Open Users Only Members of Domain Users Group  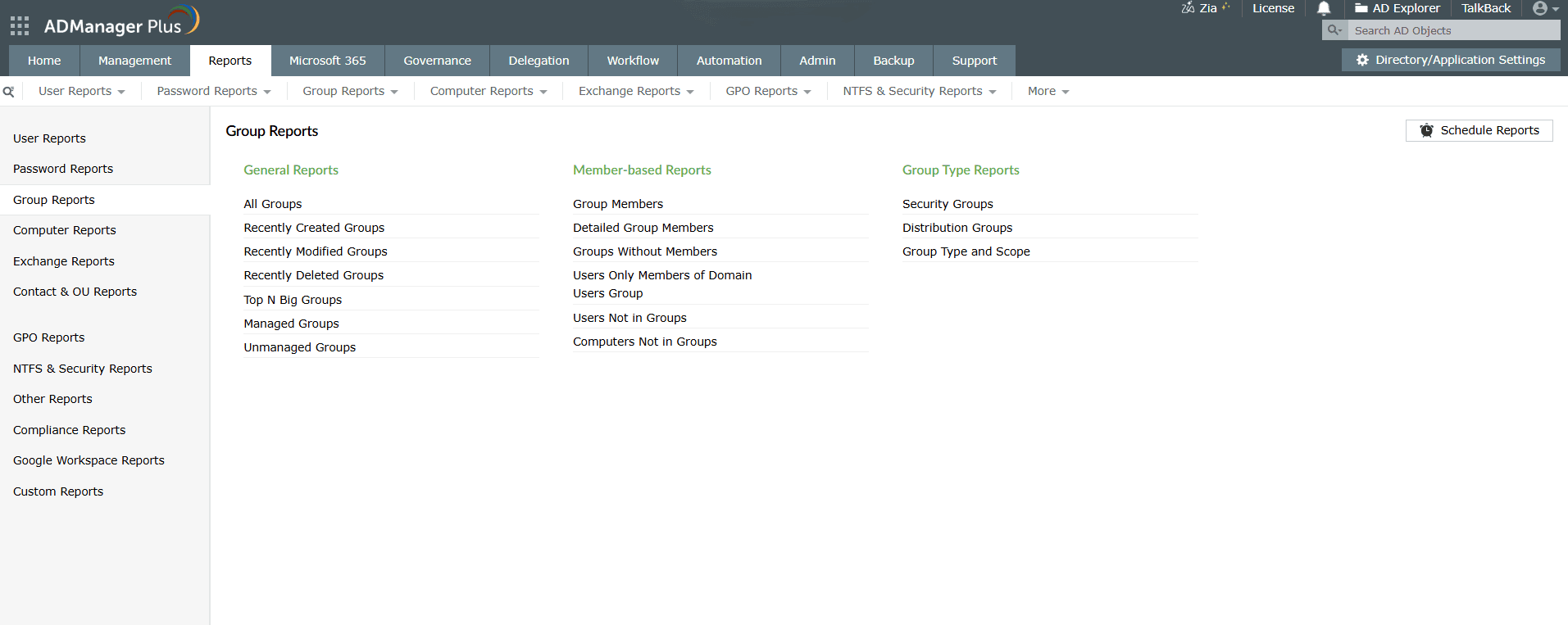click(662, 284)
